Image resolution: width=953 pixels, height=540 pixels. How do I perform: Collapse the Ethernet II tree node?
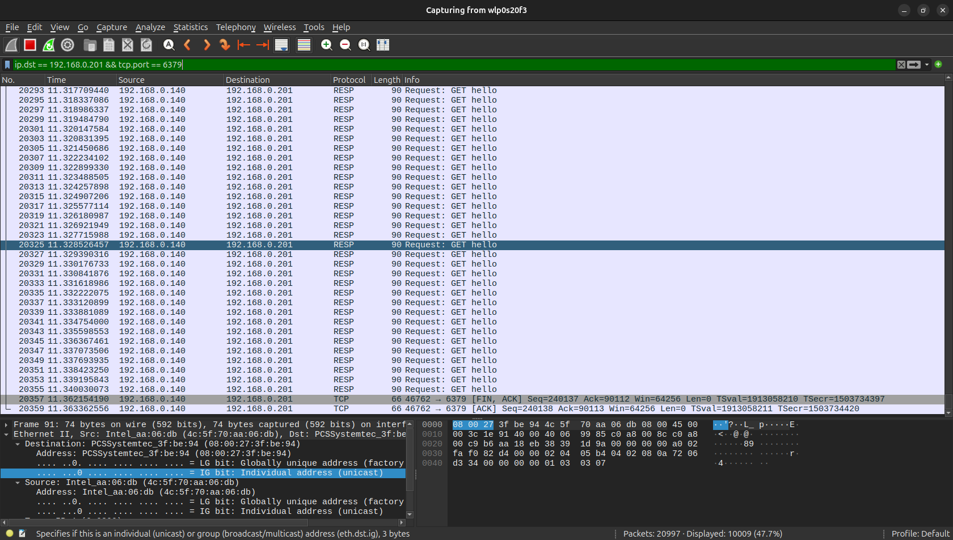pyautogui.click(x=6, y=434)
